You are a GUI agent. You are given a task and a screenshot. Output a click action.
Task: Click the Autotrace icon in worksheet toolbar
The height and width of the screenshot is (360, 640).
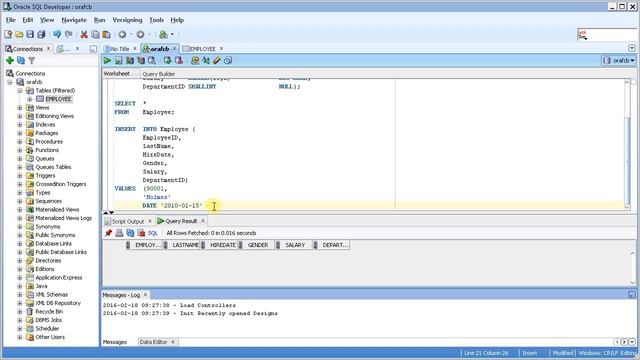(141, 60)
